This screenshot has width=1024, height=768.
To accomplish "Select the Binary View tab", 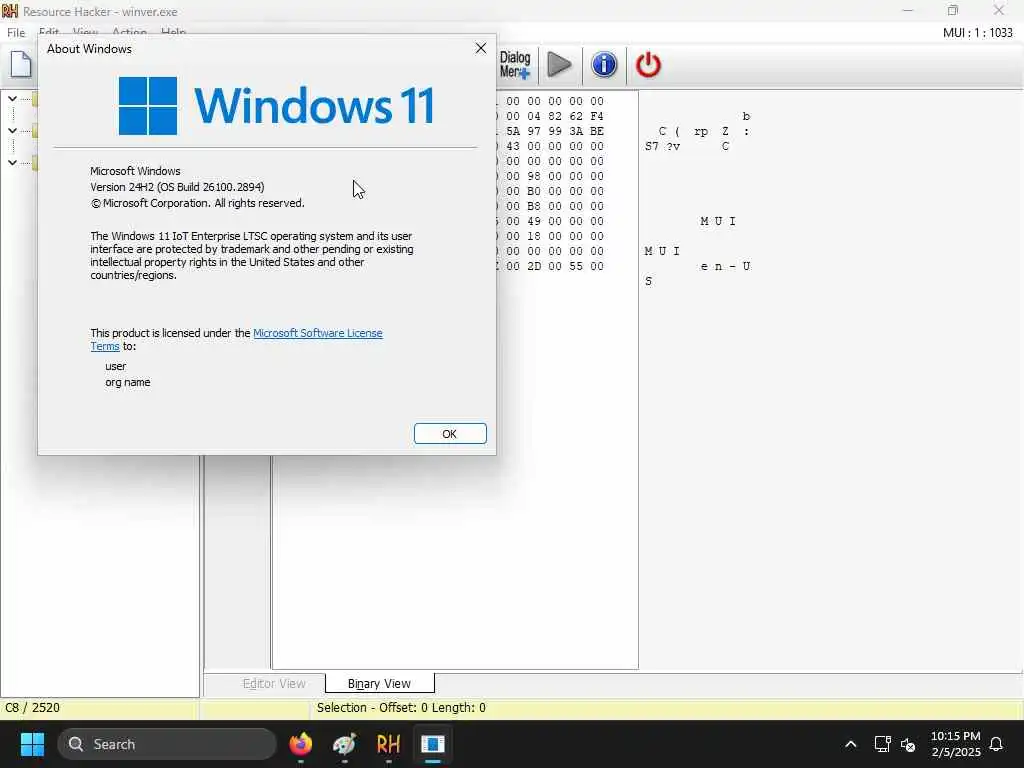I will coord(379,684).
